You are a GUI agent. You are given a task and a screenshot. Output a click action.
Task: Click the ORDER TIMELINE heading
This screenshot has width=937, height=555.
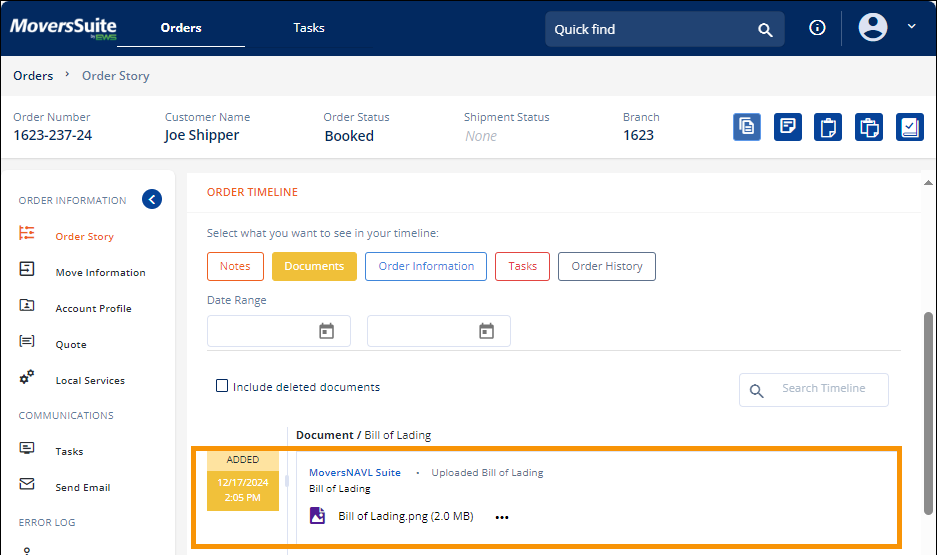click(x=252, y=192)
